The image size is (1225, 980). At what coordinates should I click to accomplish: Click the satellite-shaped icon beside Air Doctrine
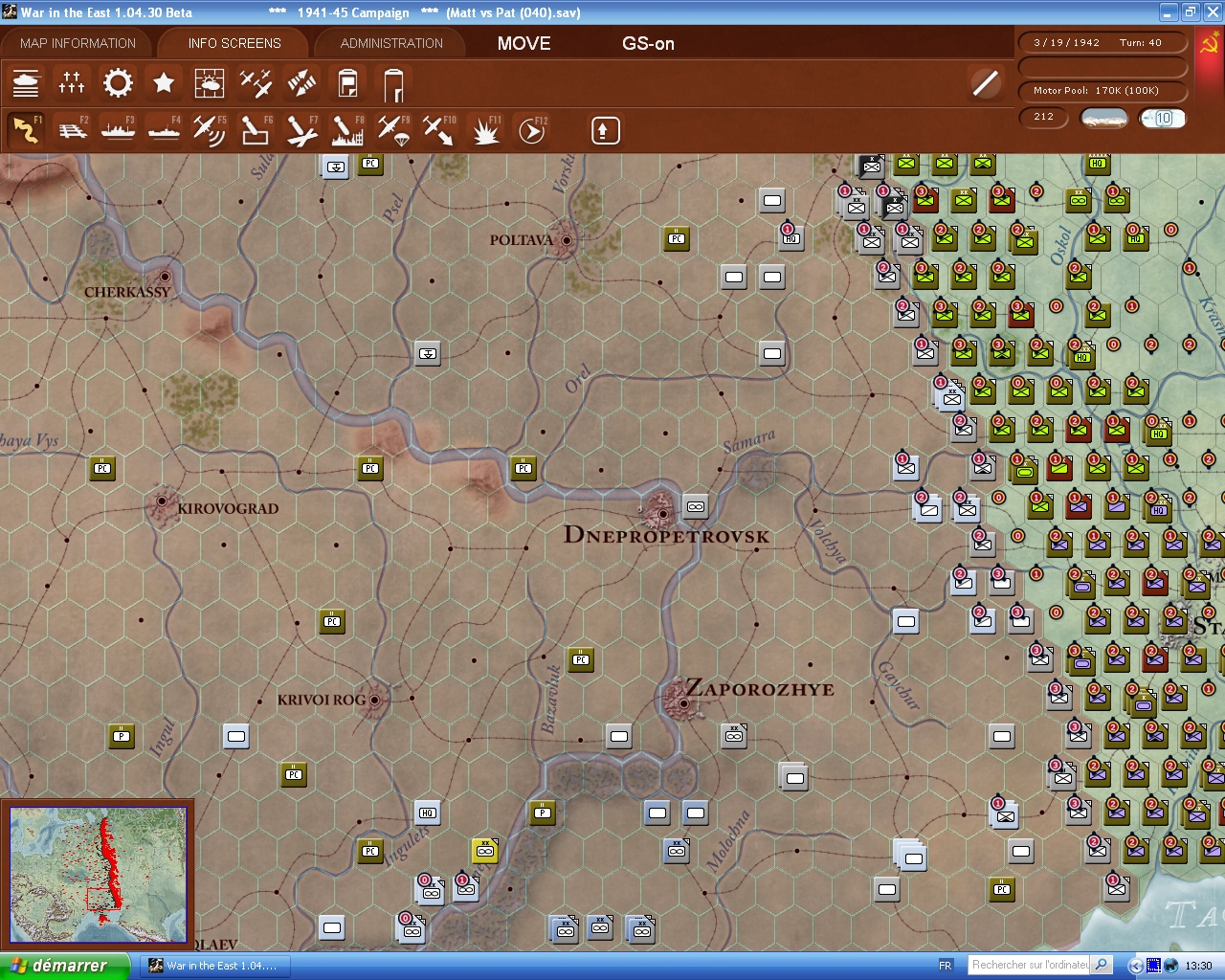(301, 83)
